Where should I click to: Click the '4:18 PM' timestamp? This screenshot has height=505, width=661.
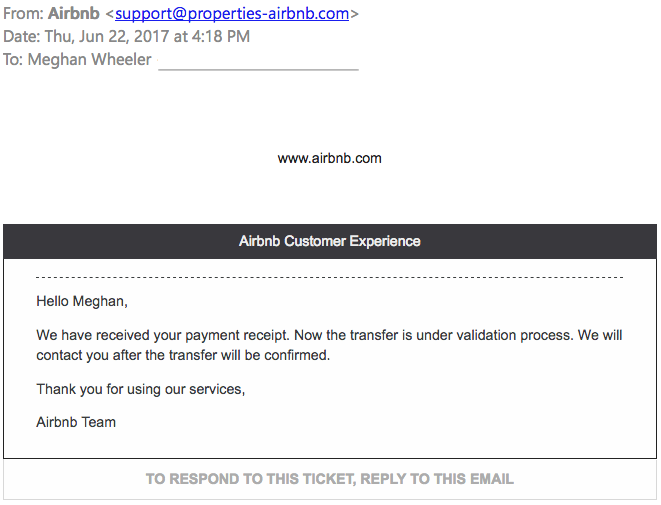pyautogui.click(x=221, y=36)
